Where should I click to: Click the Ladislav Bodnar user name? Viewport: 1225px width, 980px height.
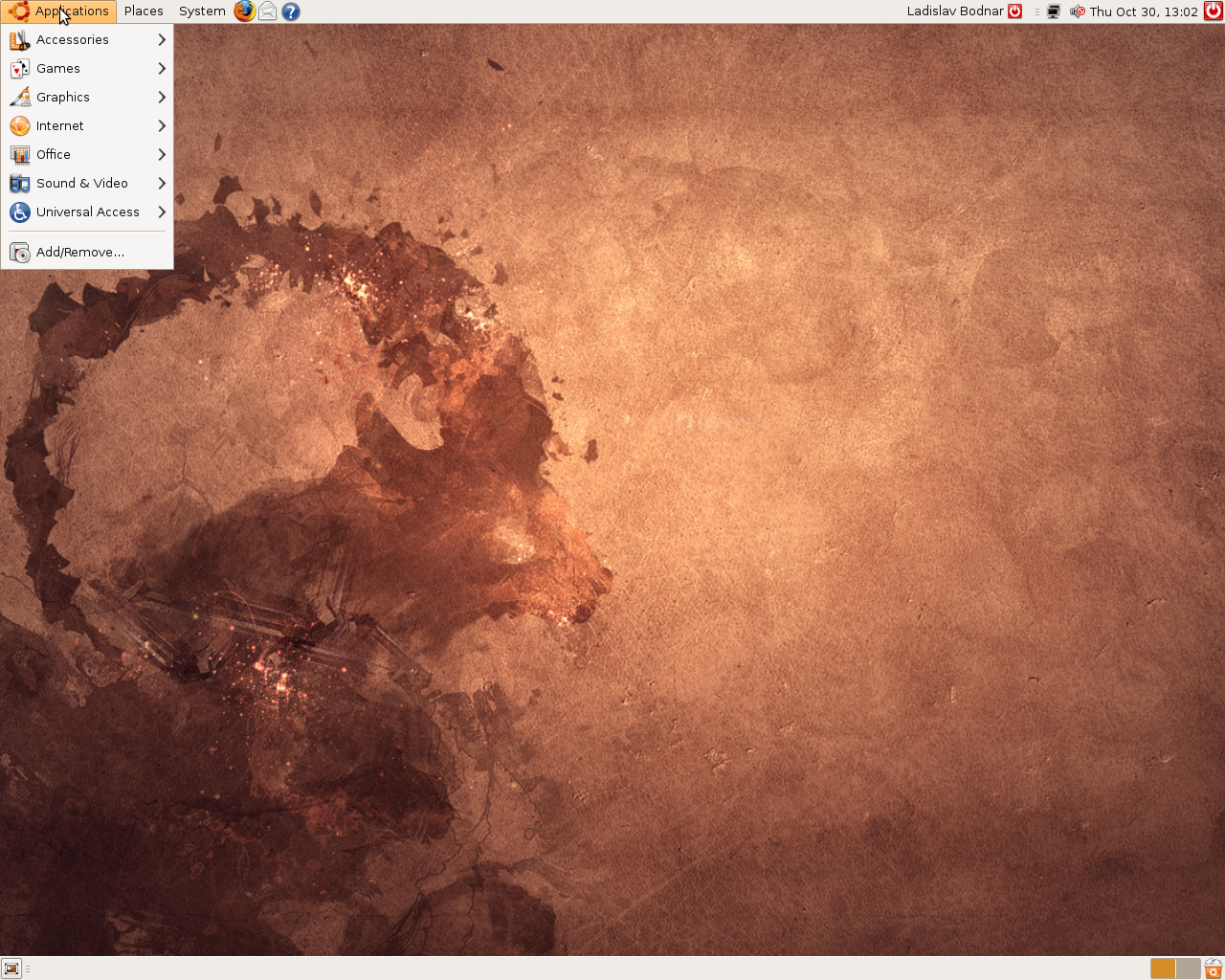955,11
